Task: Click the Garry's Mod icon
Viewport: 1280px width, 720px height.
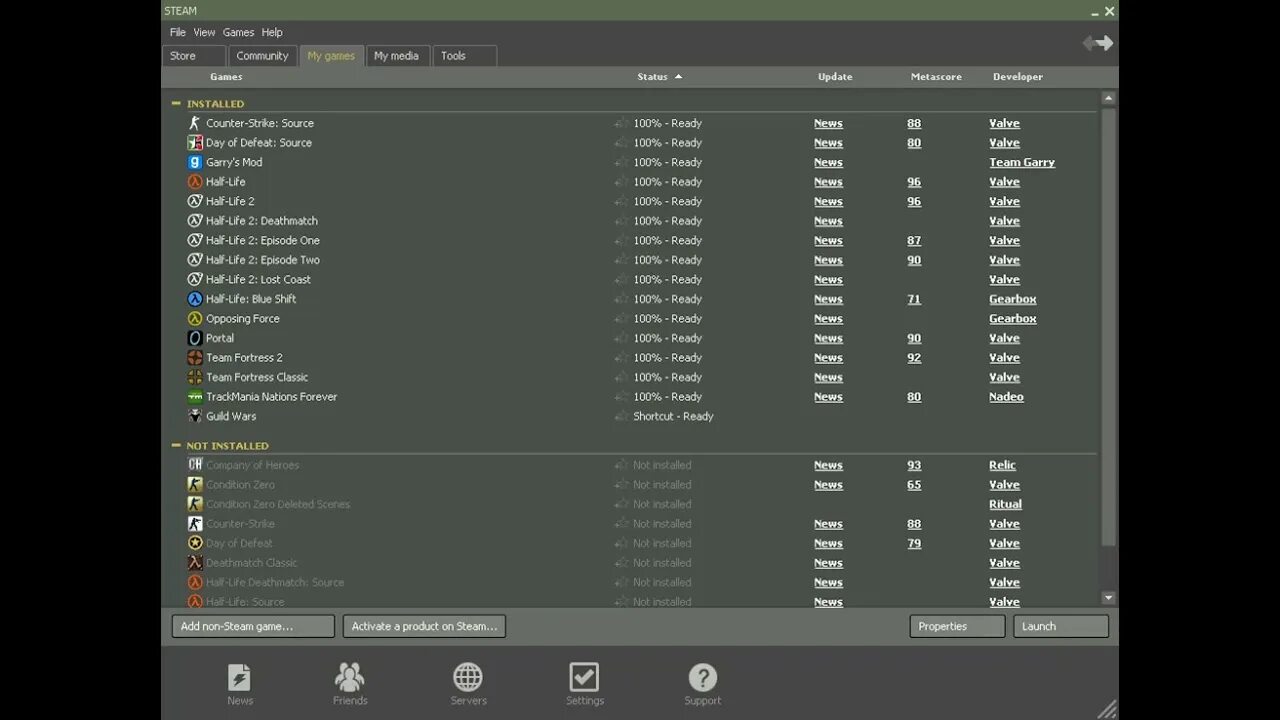Action: coord(195,162)
